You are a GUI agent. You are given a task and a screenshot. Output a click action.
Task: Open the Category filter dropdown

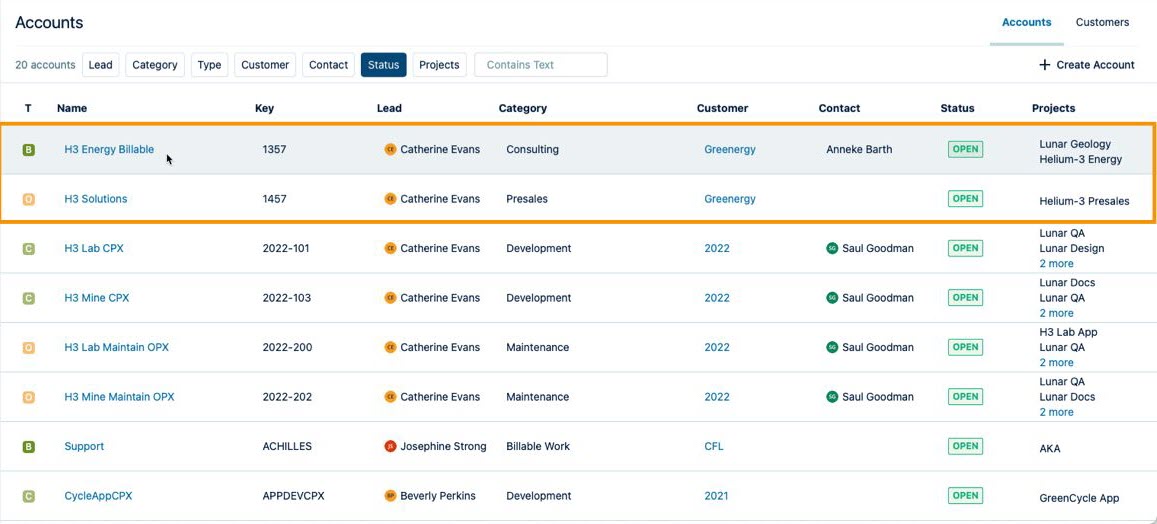pos(154,65)
